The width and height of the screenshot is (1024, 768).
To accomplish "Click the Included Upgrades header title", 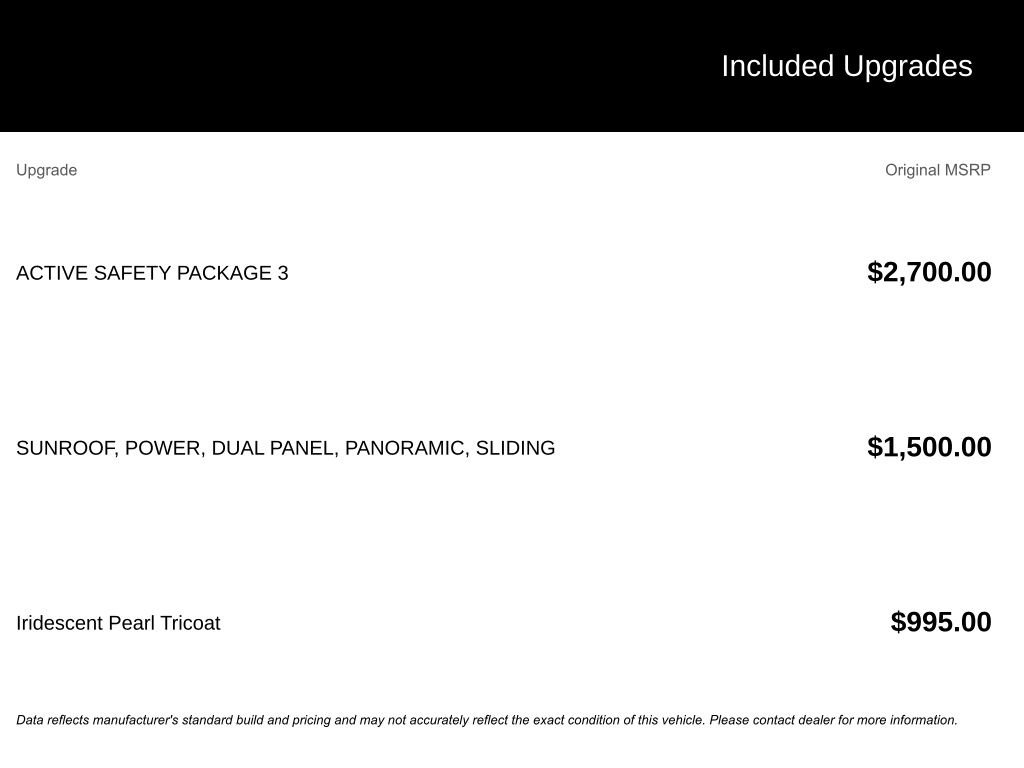I will click(x=846, y=67).
